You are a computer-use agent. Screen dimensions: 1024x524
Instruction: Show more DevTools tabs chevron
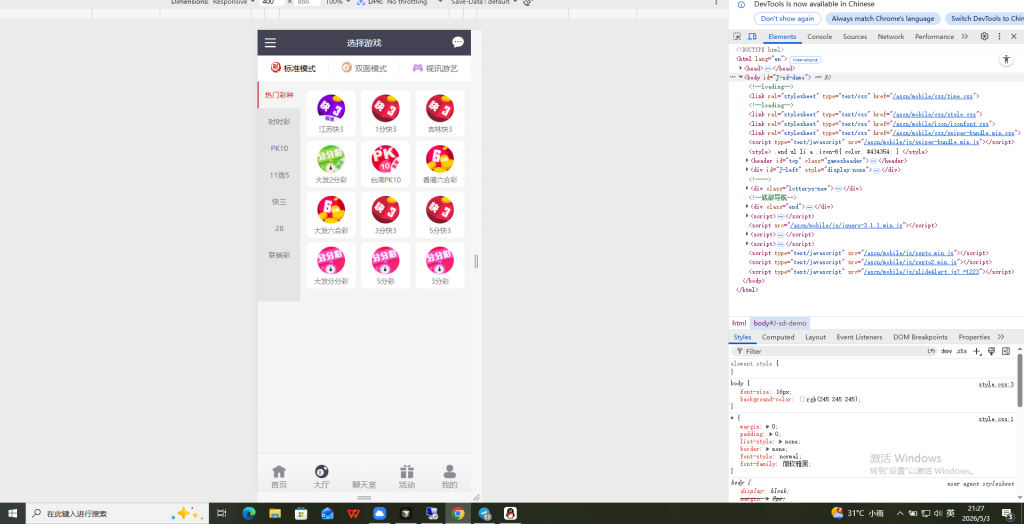click(x=965, y=37)
